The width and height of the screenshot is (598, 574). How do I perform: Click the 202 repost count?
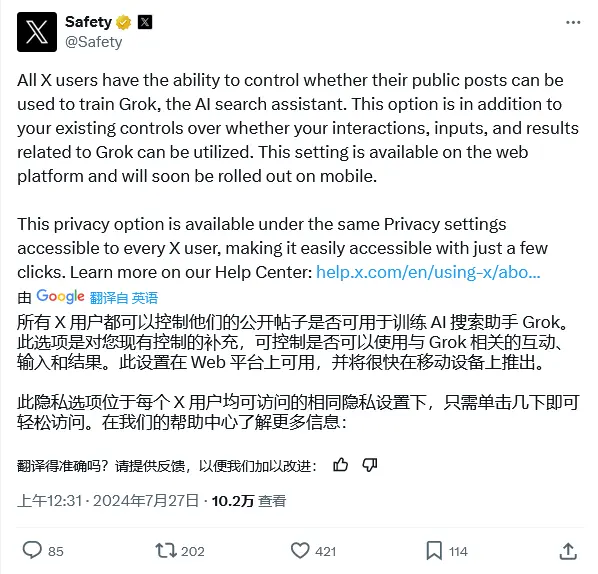[193, 551]
